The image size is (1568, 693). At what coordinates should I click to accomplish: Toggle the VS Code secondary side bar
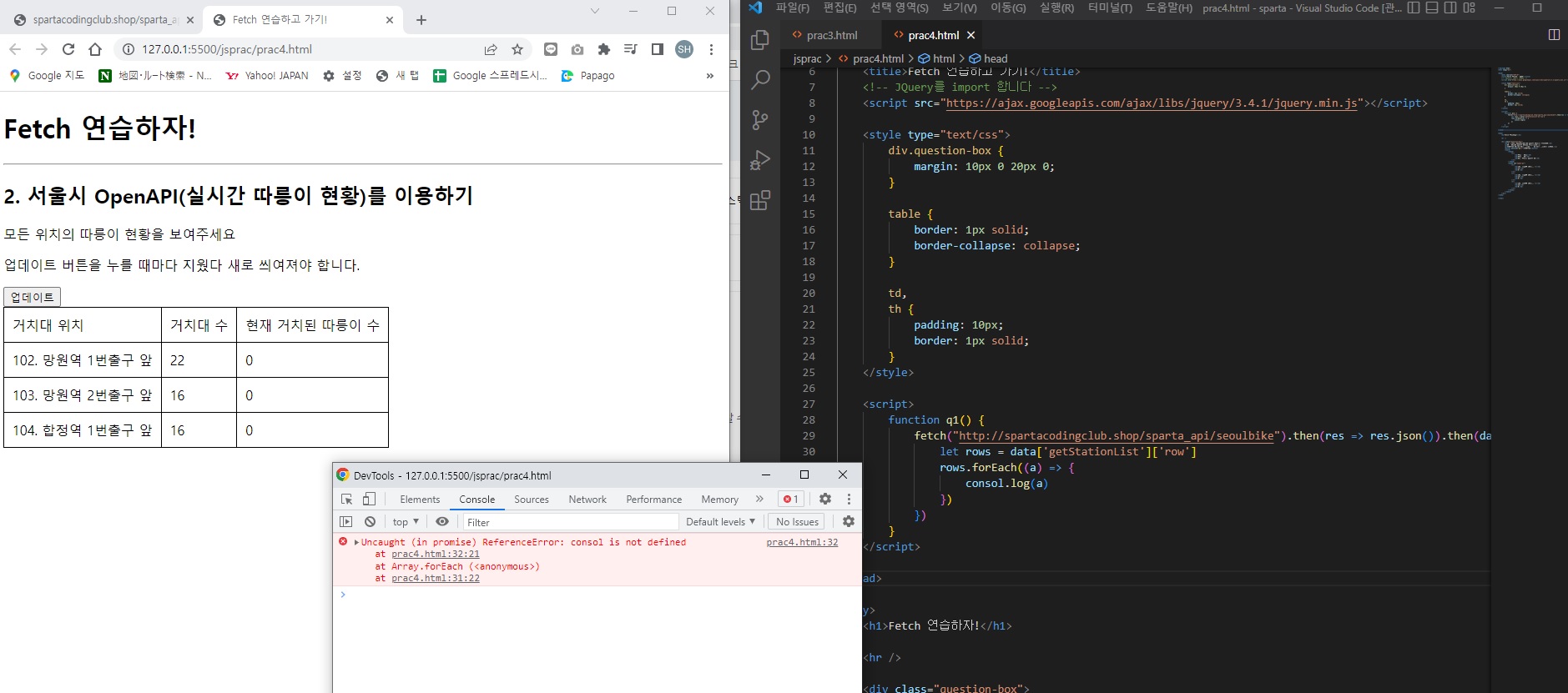(1450, 8)
